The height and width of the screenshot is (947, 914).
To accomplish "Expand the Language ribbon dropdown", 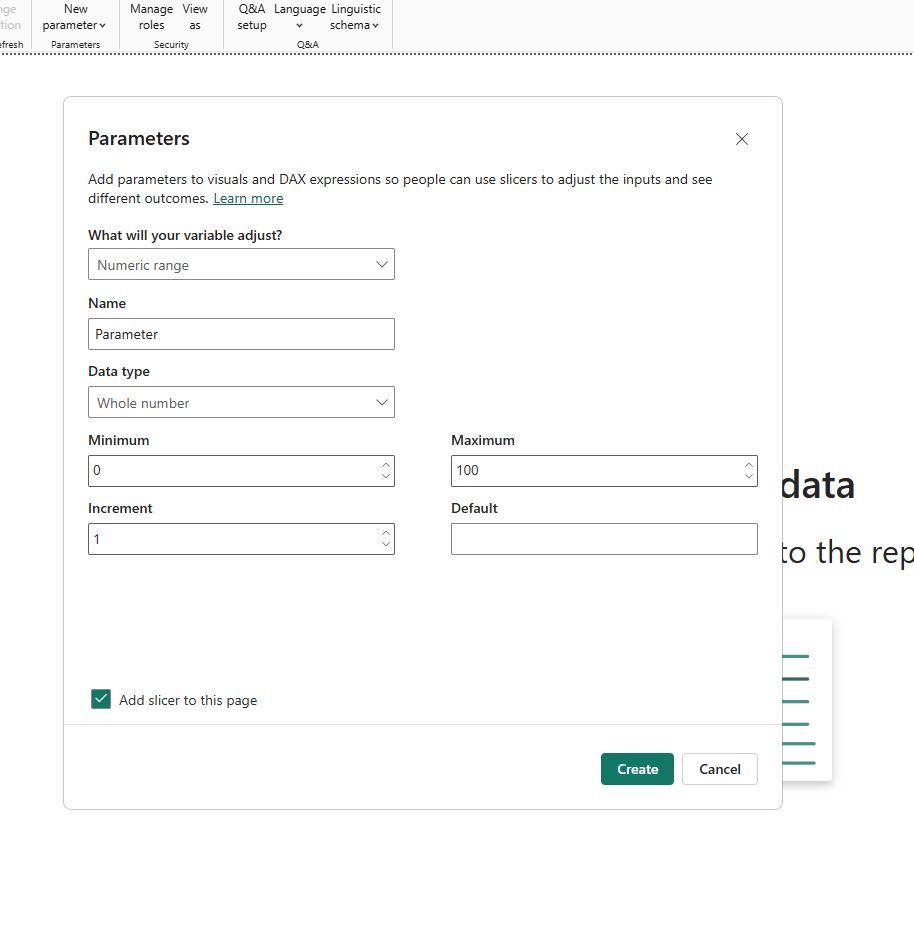I will click(300, 17).
